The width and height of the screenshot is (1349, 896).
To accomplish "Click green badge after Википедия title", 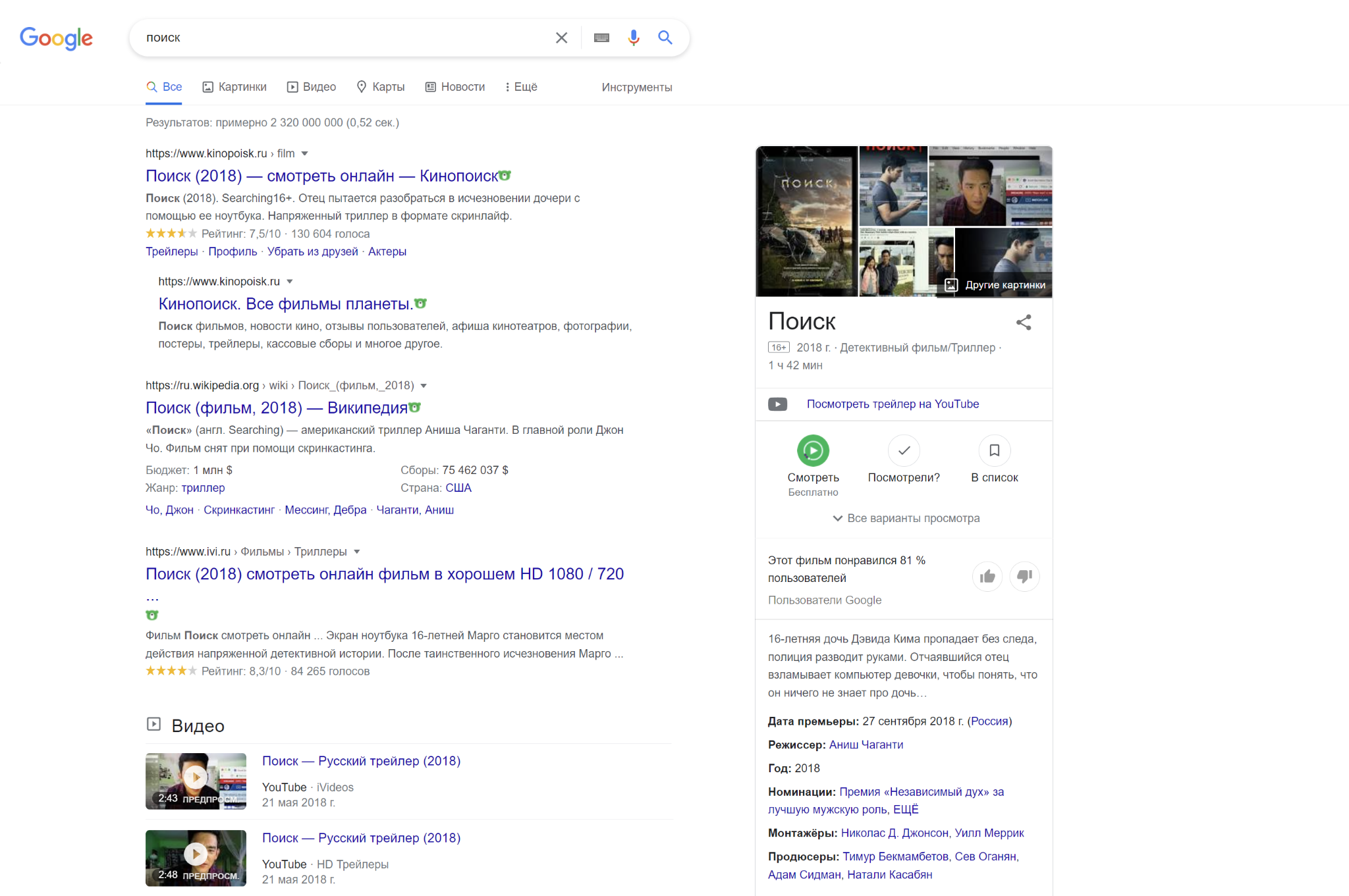I will (x=415, y=407).
